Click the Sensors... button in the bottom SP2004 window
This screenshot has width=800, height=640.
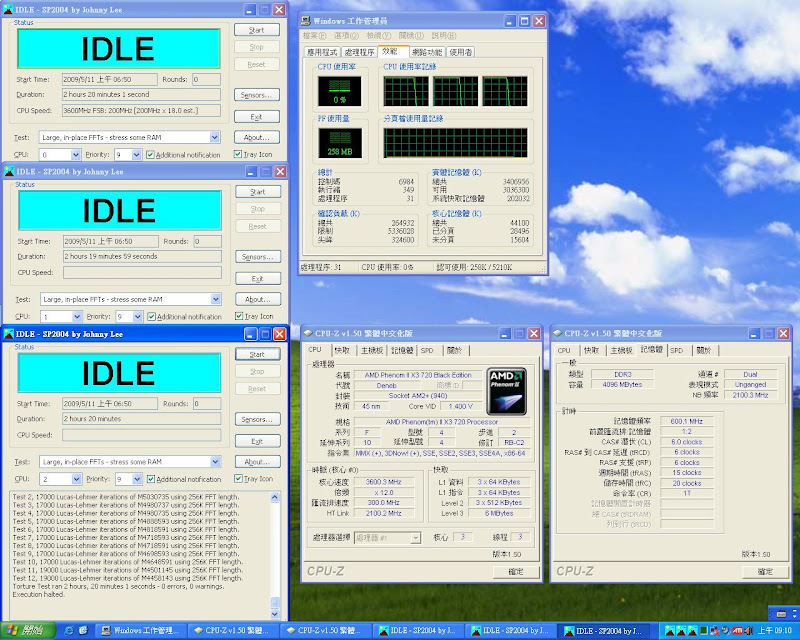[257, 419]
